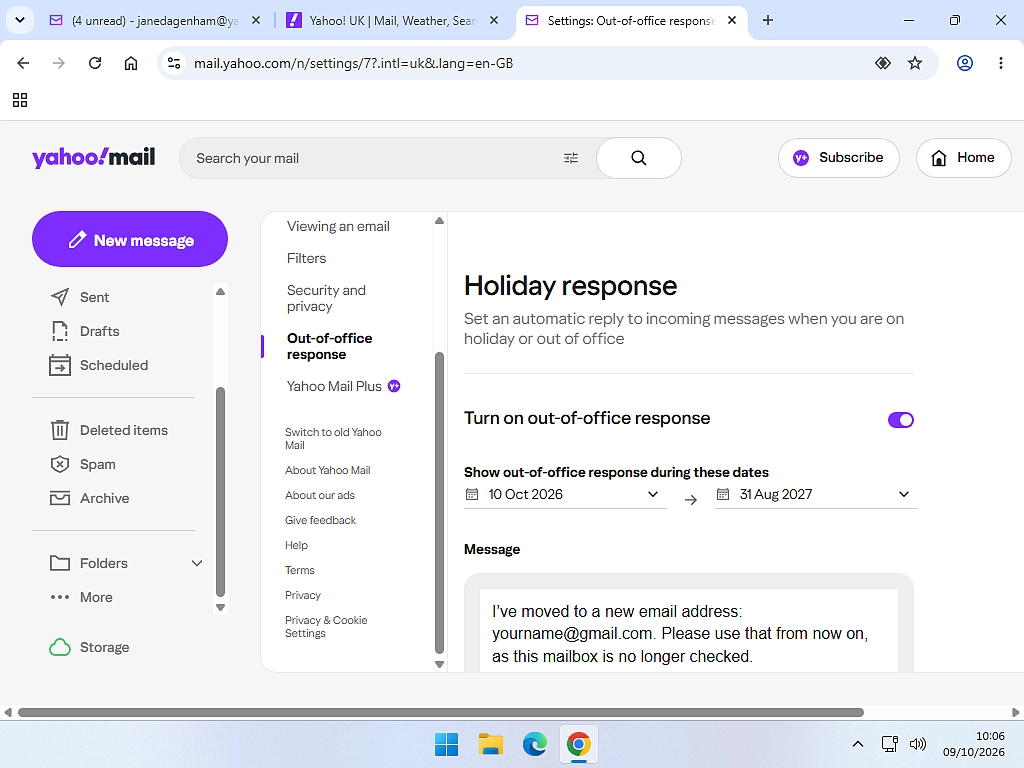
Task: Open Security and privacy settings
Action: 326,298
